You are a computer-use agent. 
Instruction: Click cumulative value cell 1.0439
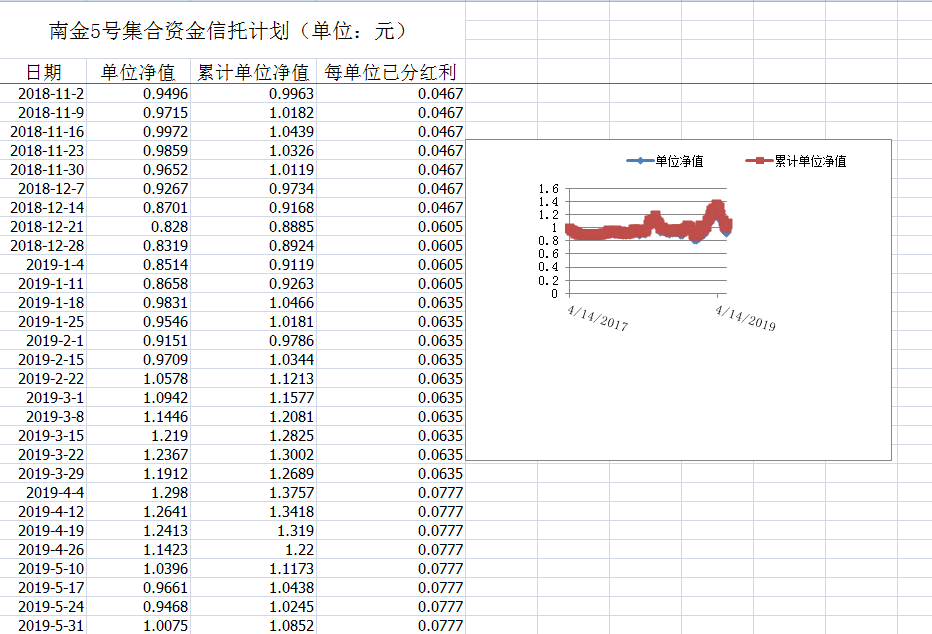tap(253, 131)
